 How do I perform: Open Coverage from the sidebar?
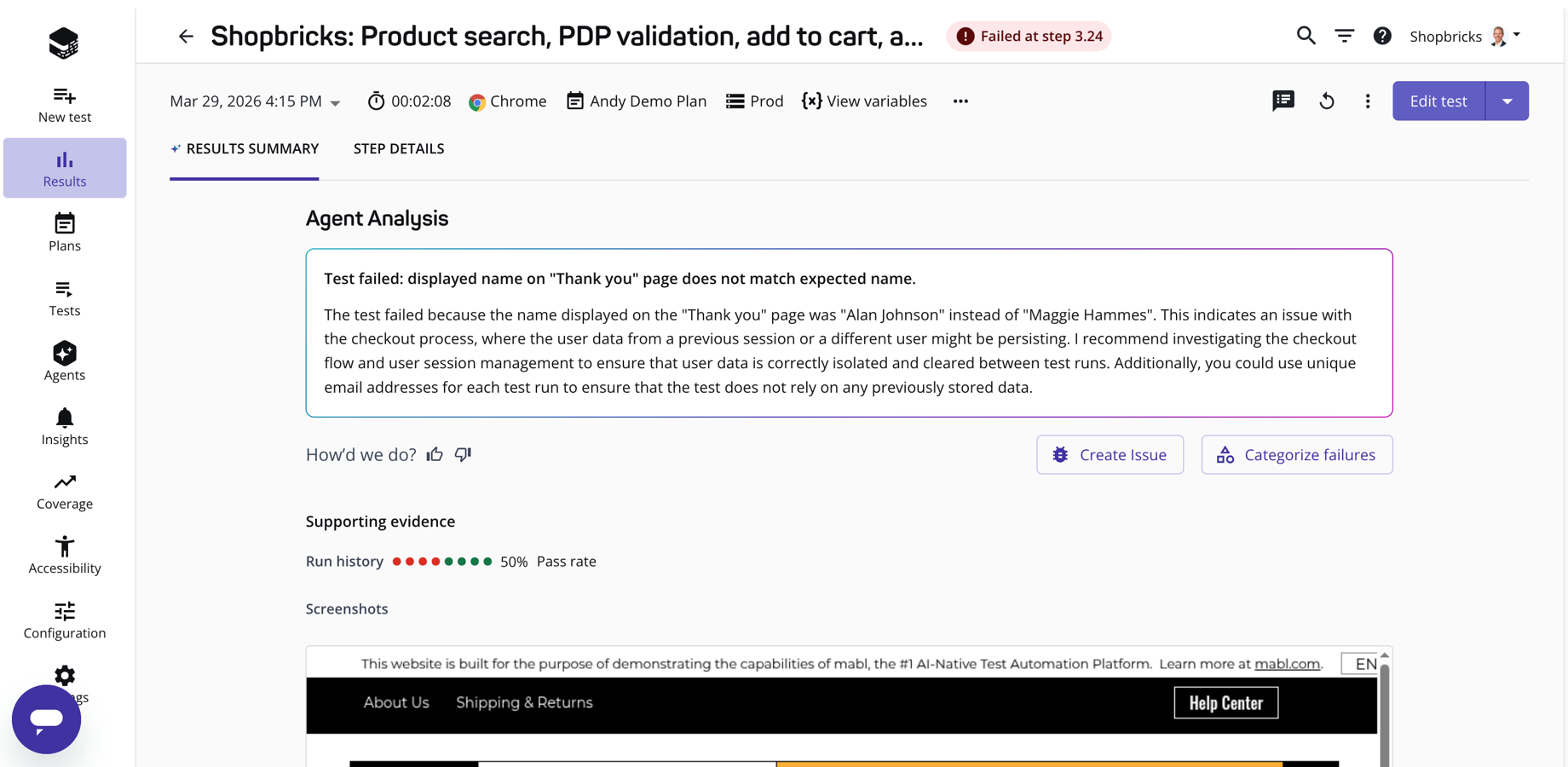click(x=64, y=489)
